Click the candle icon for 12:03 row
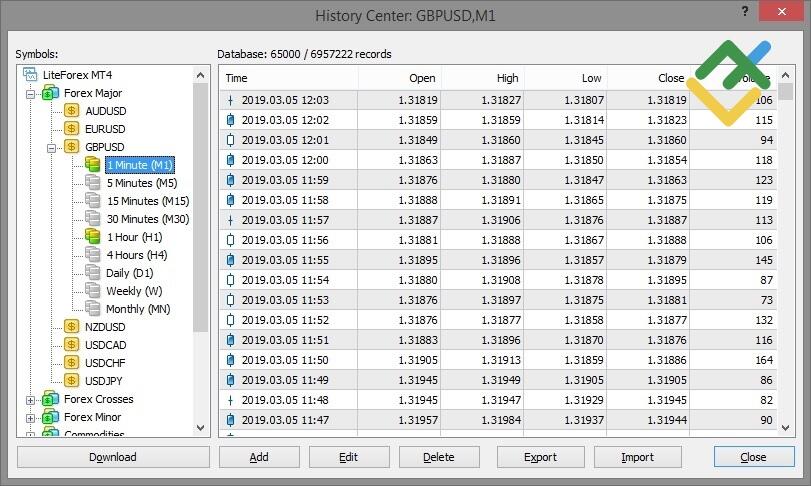This screenshot has height=486, width=811. coord(231,100)
